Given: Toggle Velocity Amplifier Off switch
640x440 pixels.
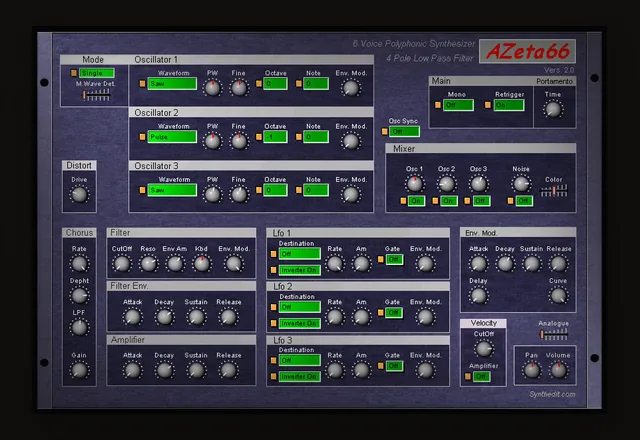Looking at the screenshot, I should [x=481, y=376].
